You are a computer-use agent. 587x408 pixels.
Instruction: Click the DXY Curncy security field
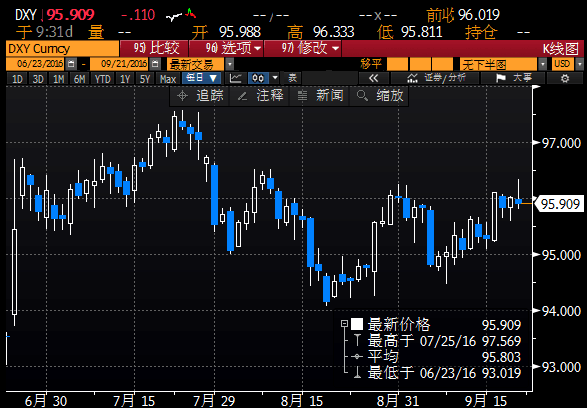[63, 49]
